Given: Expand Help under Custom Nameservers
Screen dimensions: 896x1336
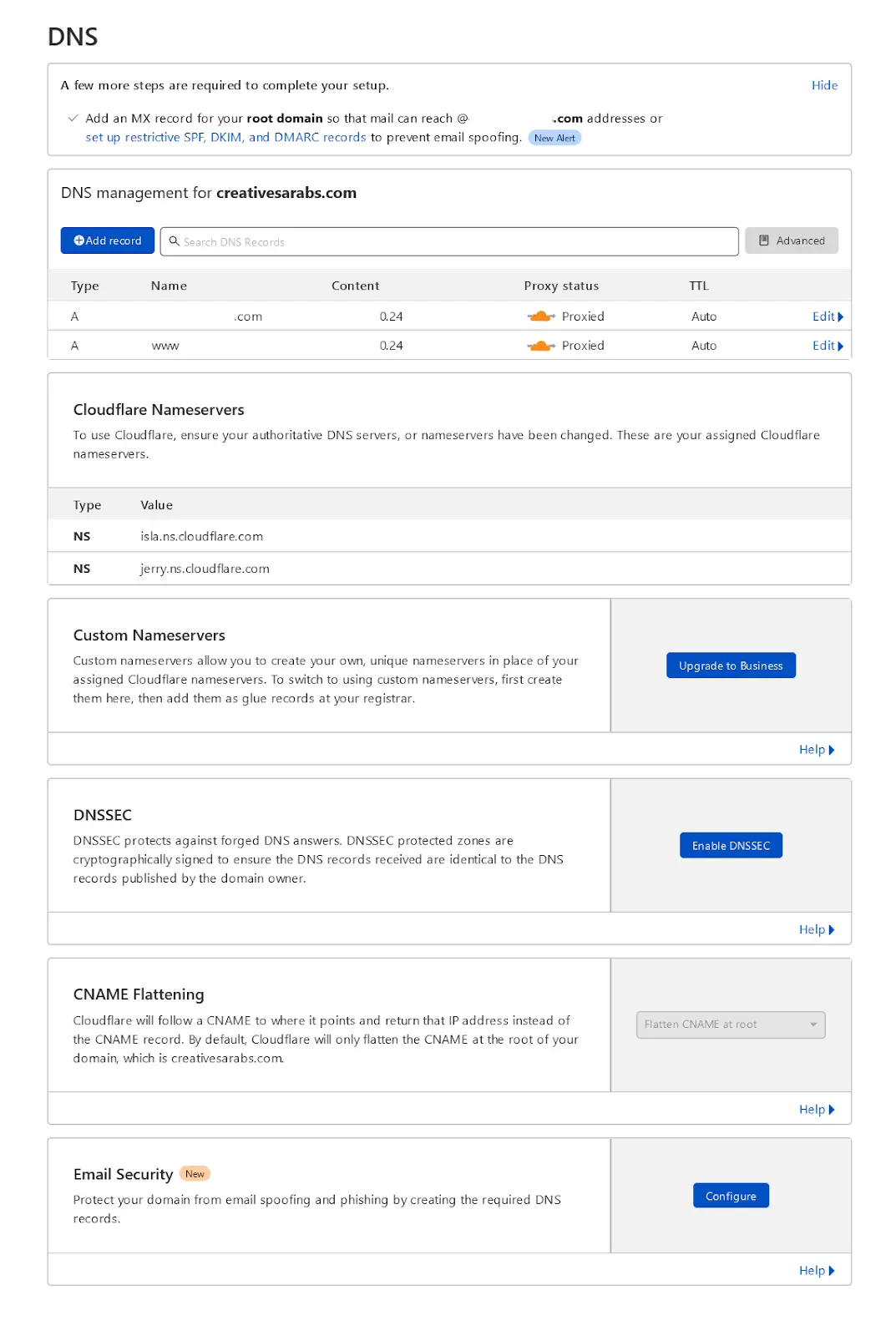Looking at the screenshot, I should [x=816, y=750].
